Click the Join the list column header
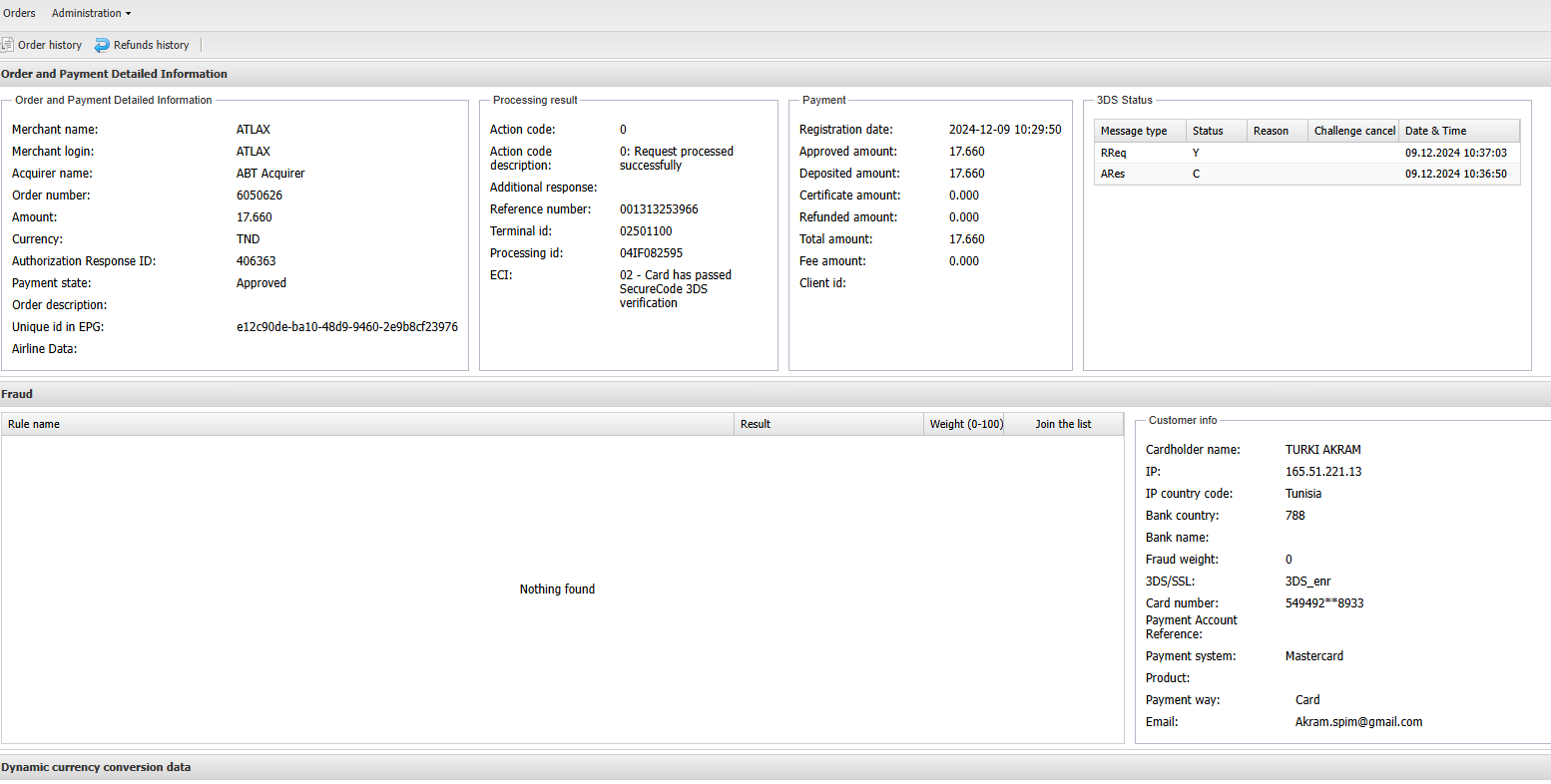The image size is (1551, 784). [1063, 424]
